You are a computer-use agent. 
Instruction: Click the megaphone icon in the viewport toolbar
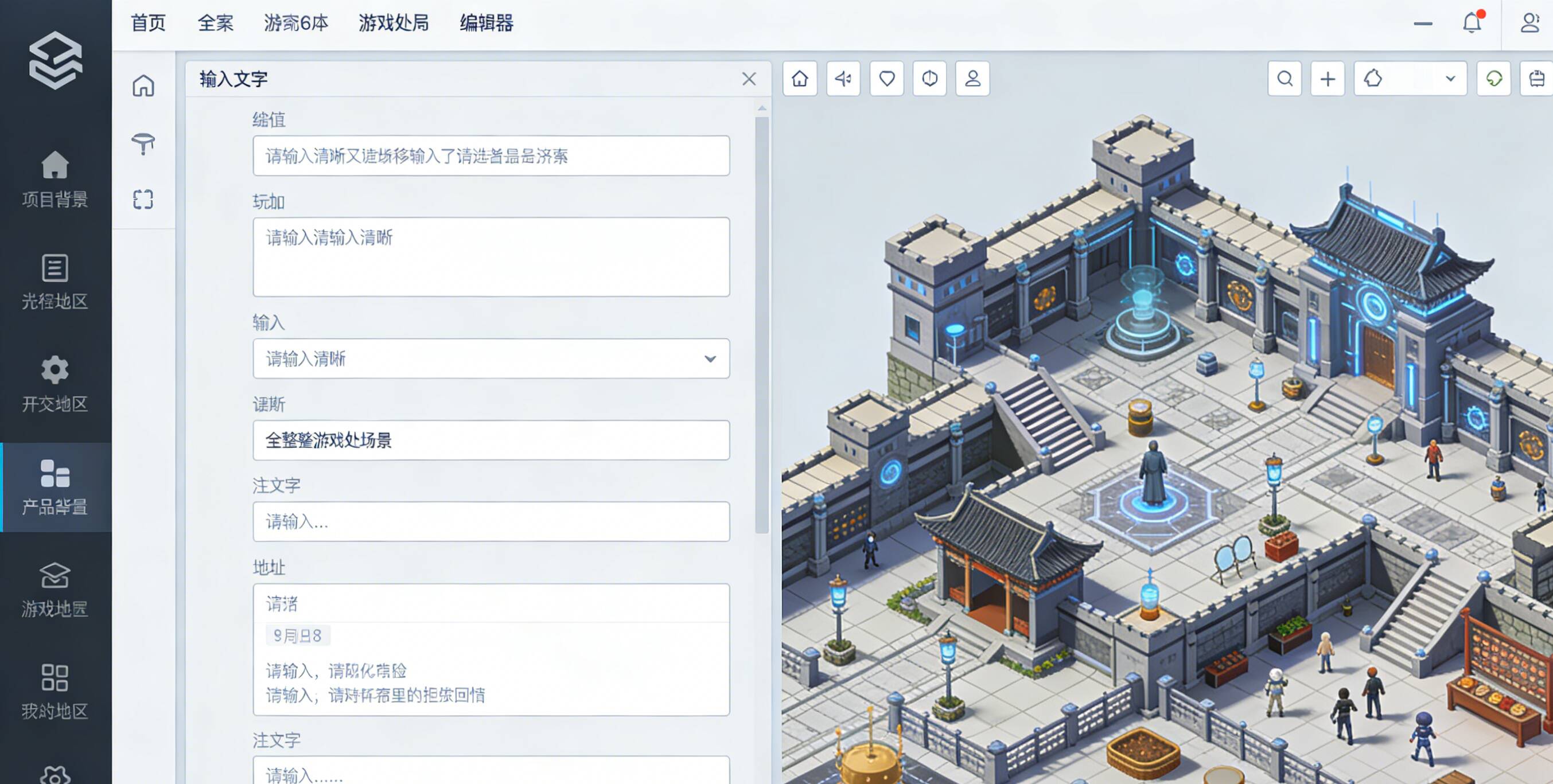843,79
